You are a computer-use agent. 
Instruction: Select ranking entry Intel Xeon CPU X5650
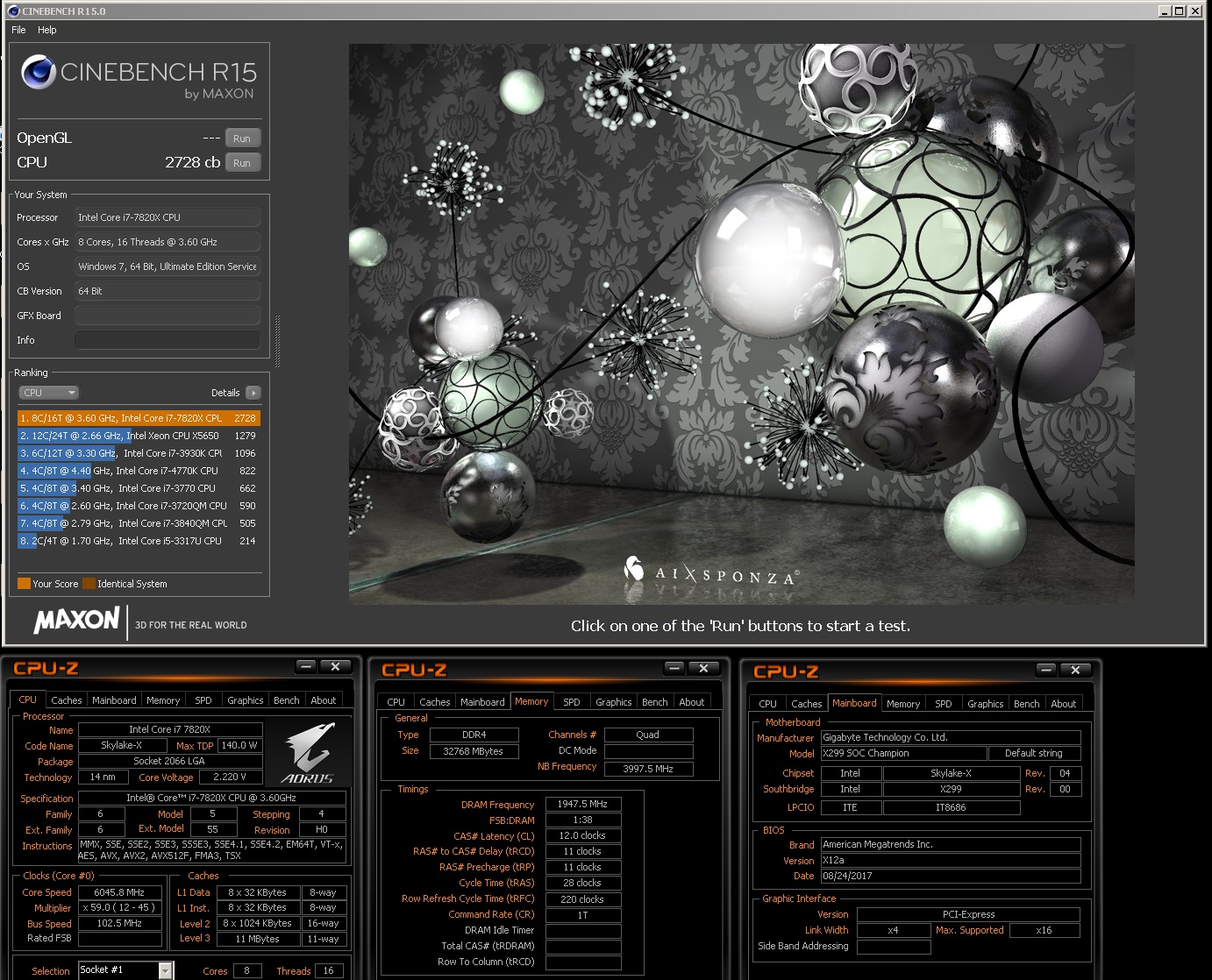pyautogui.click(x=139, y=436)
